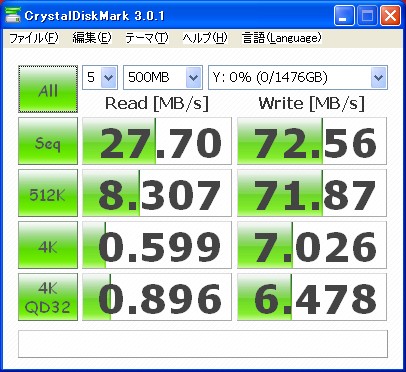Click the Write [MB/s] column header
The height and width of the screenshot is (372, 406).
[x=312, y=104]
